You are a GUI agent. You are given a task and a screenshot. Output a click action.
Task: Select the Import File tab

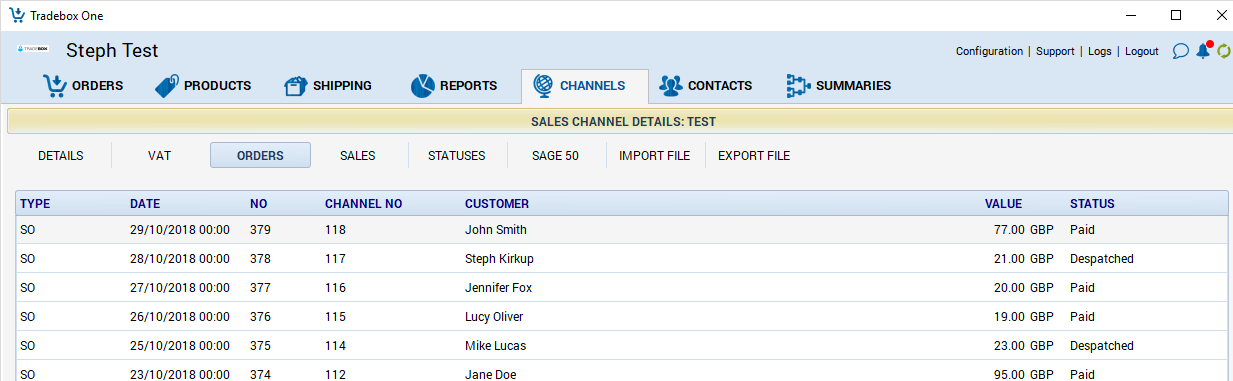[x=655, y=156]
